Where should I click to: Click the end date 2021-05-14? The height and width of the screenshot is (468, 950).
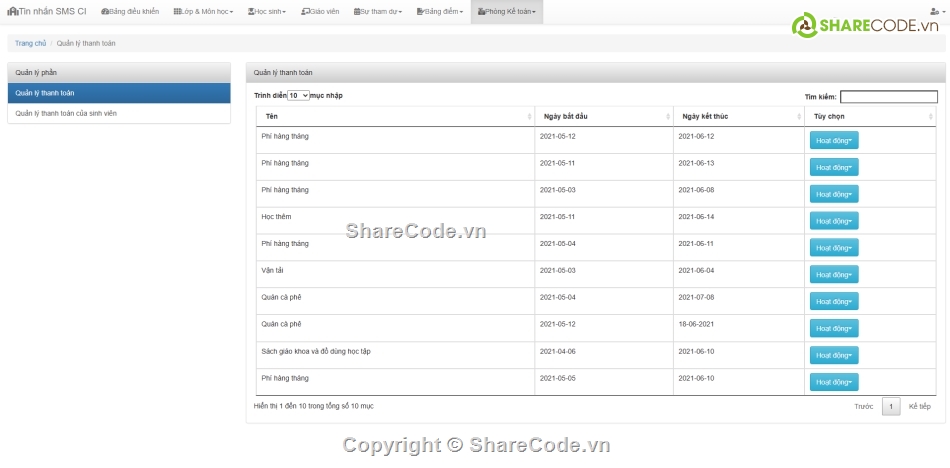pos(696,216)
